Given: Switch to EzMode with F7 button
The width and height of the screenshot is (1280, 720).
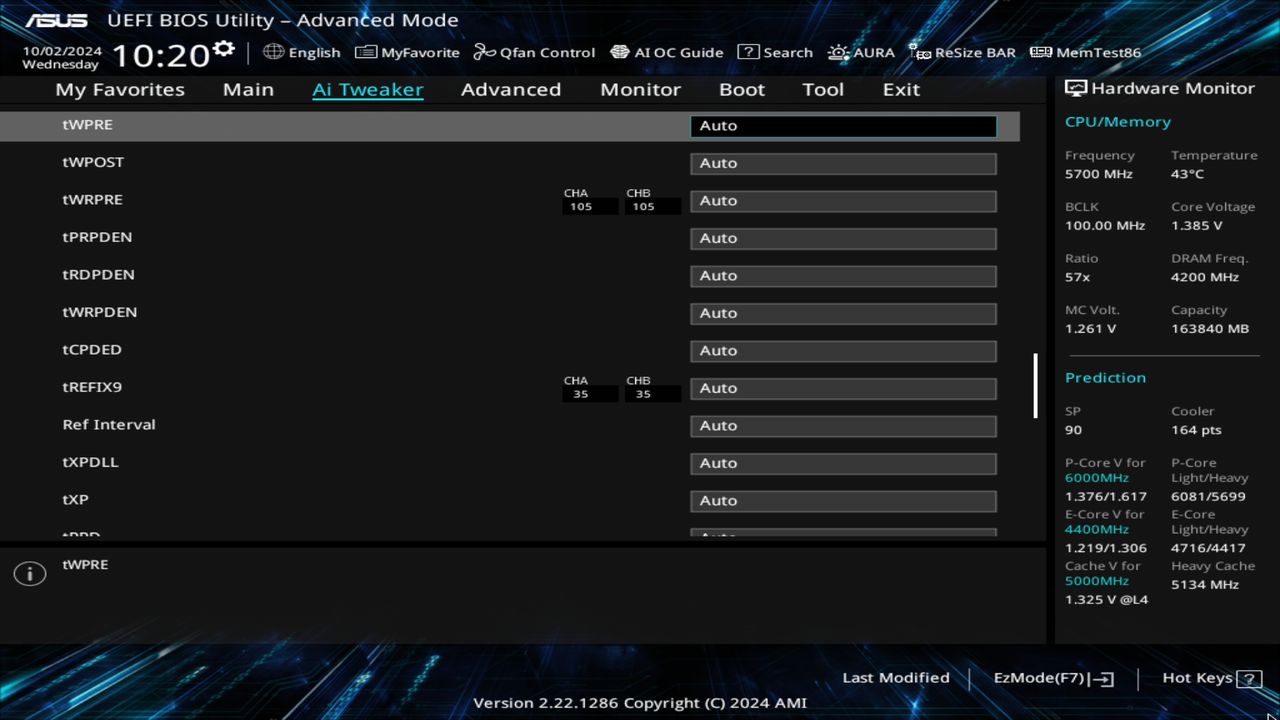Looking at the screenshot, I should pos(1051,677).
